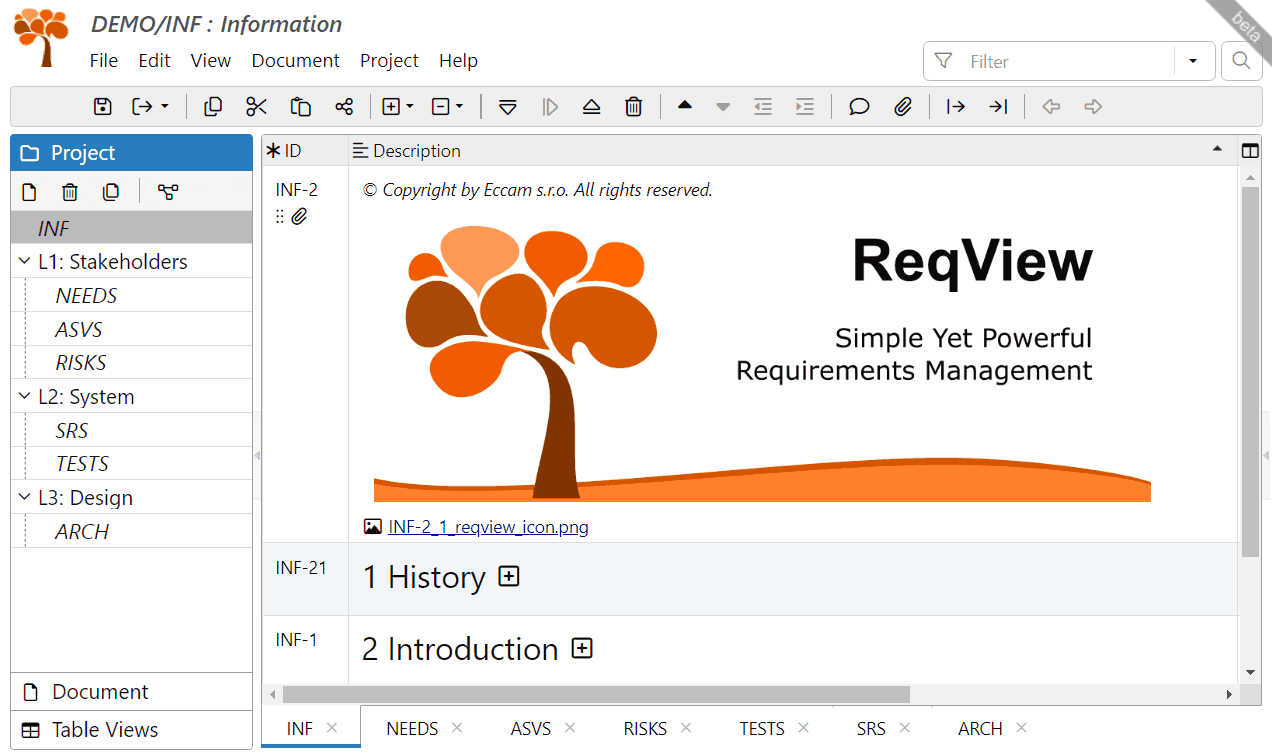The width and height of the screenshot is (1272, 754).
Task: Click the add child object icon
Action: 550,106
